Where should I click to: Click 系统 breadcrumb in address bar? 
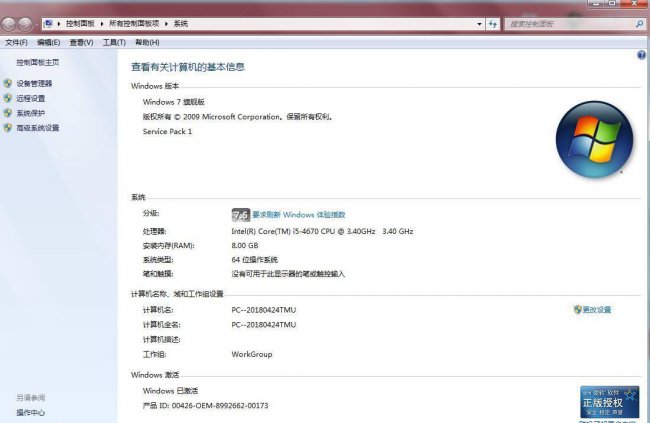point(181,24)
